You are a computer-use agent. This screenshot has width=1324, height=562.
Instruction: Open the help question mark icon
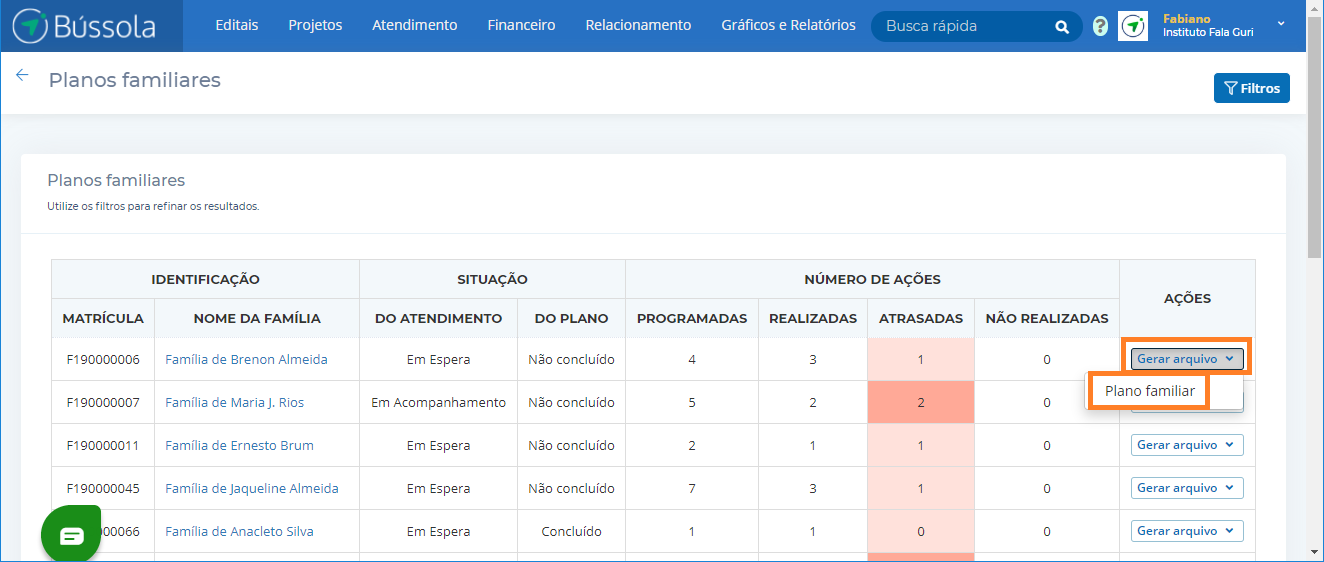[x=1100, y=26]
